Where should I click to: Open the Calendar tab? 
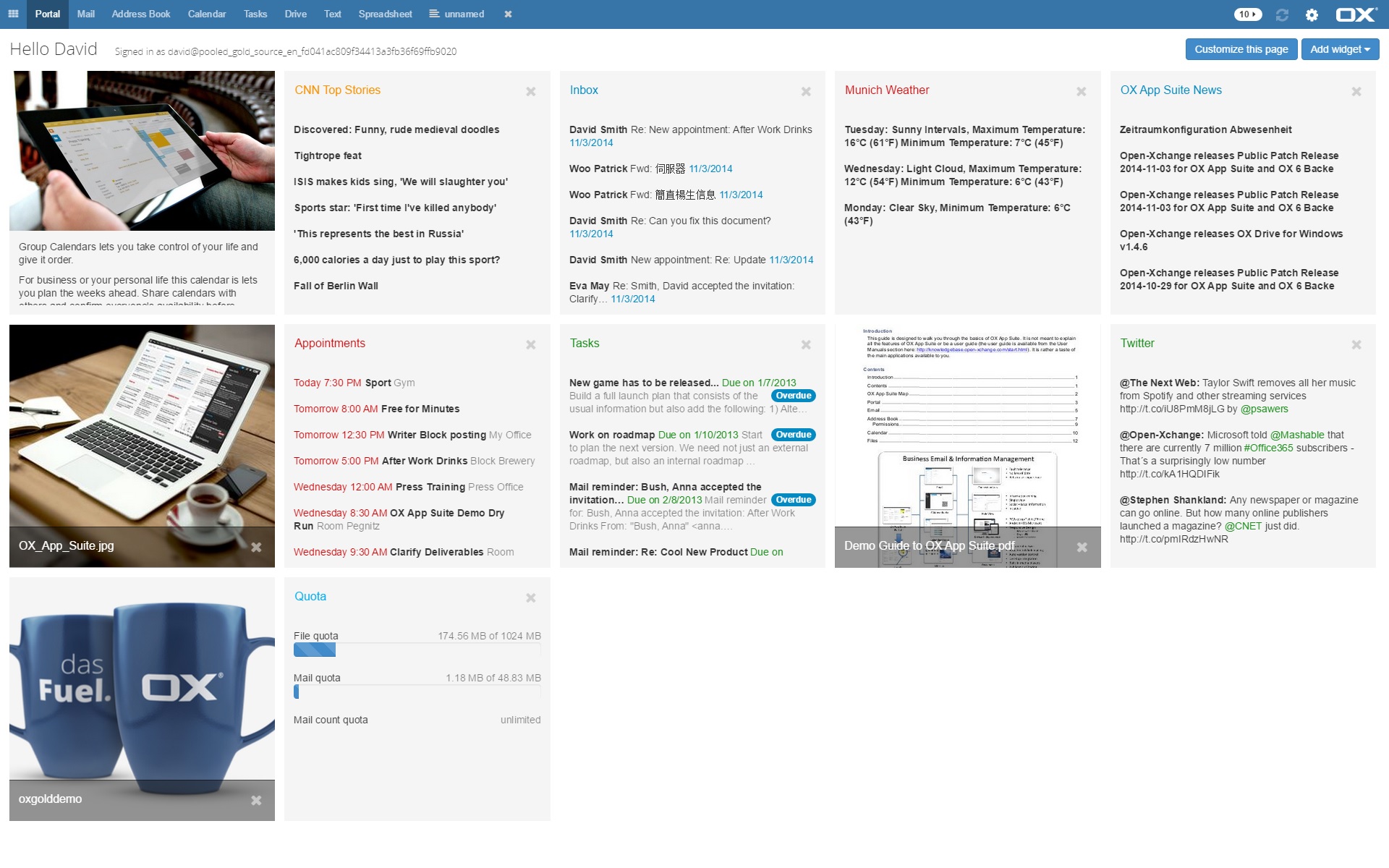pyautogui.click(x=206, y=14)
